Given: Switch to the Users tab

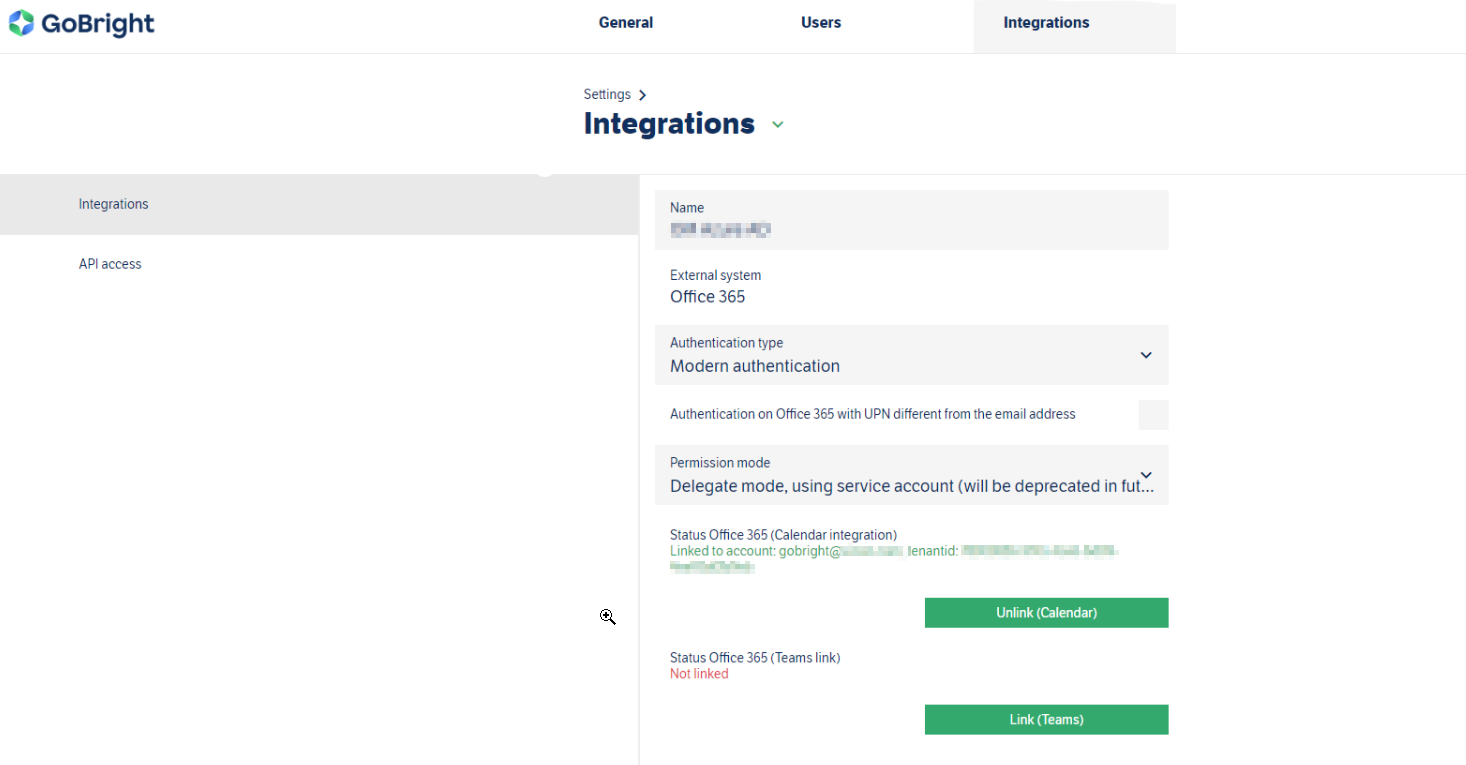Looking at the screenshot, I should (820, 23).
